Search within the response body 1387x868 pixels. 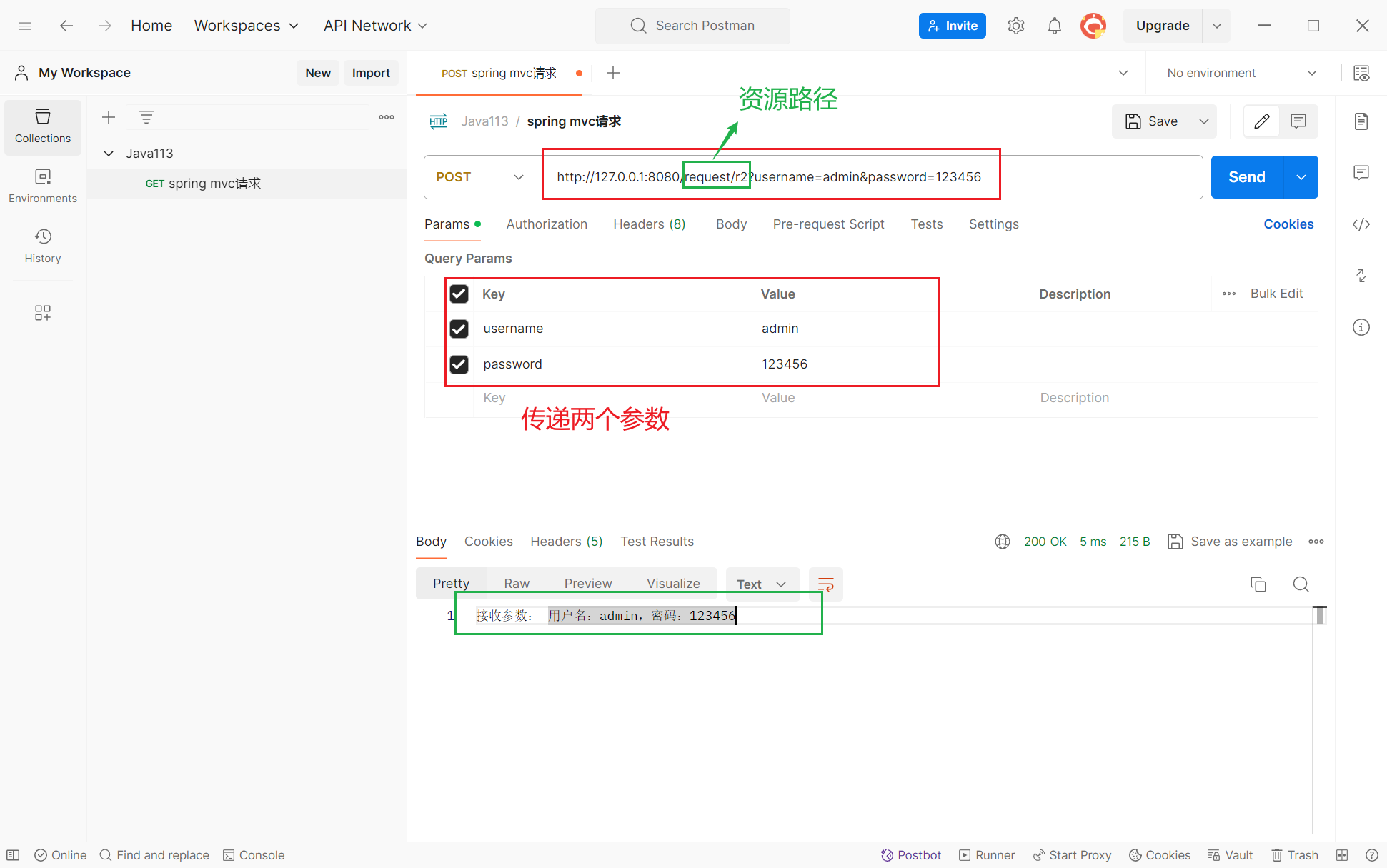coord(1301,584)
